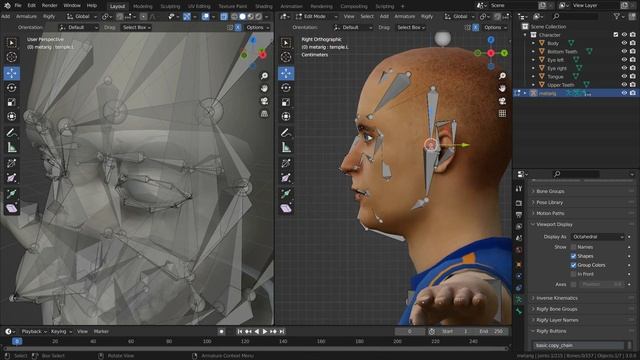Switch to wireframe viewport shading
The width and height of the screenshot is (640, 360).
pyautogui.click(x=235, y=16)
